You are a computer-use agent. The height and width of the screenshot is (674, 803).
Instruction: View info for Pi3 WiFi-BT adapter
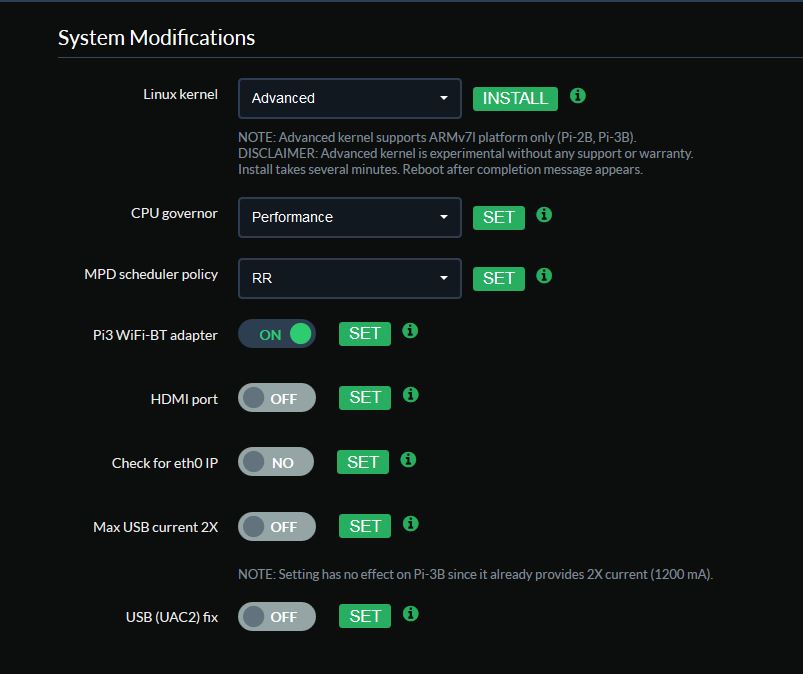tap(410, 331)
